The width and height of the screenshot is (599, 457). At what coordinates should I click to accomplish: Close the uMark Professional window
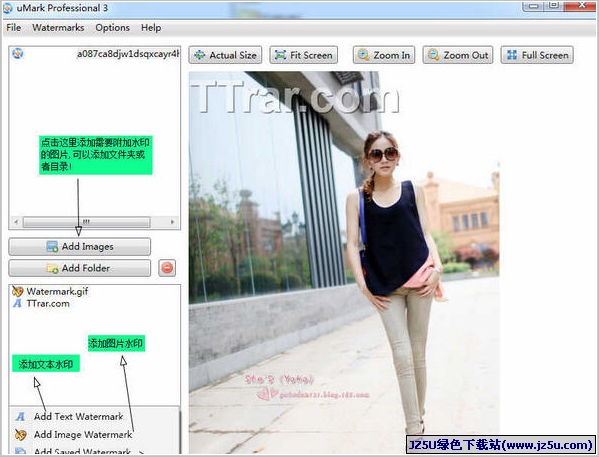tap(581, 5)
